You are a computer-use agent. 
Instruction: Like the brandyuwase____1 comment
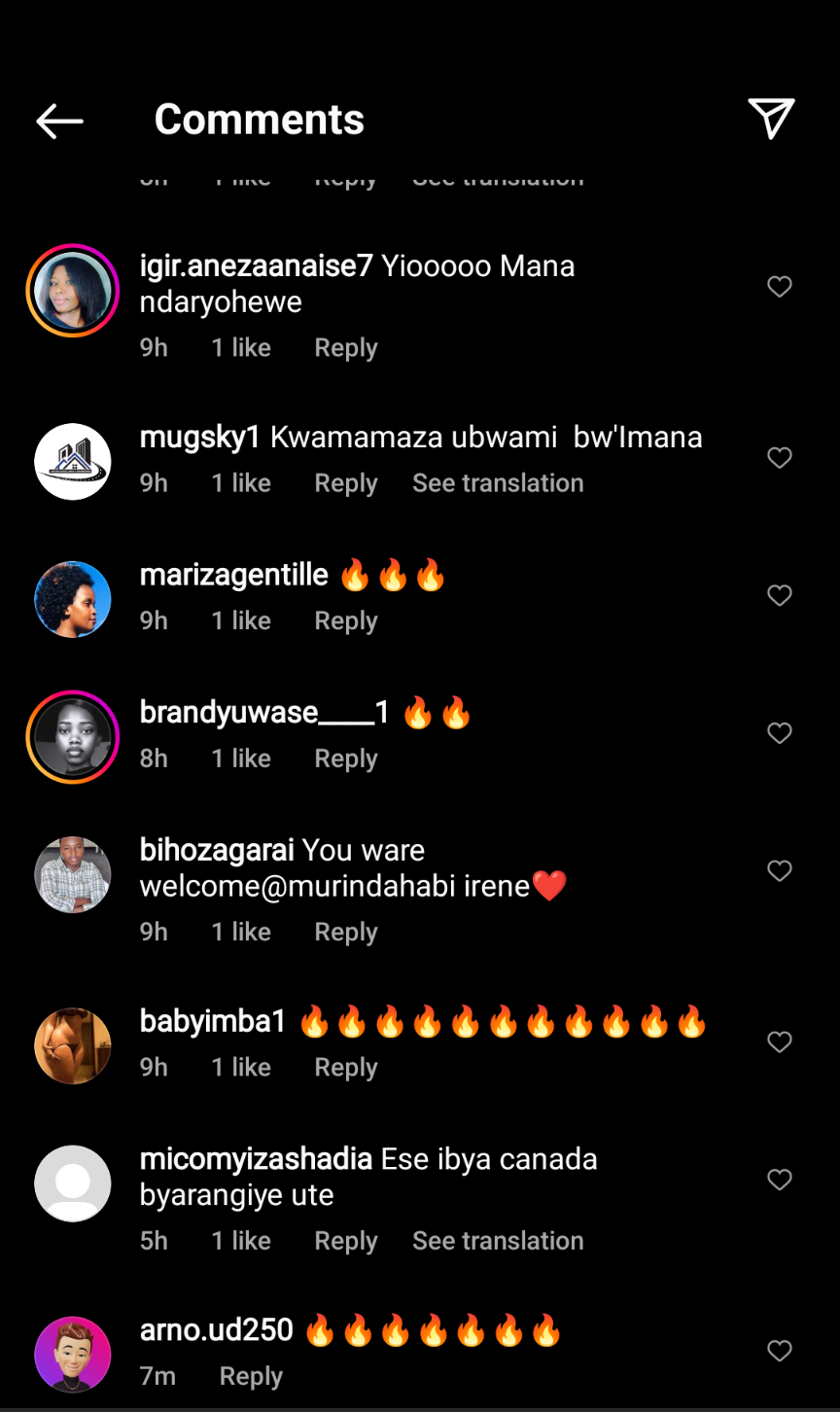tap(780, 733)
